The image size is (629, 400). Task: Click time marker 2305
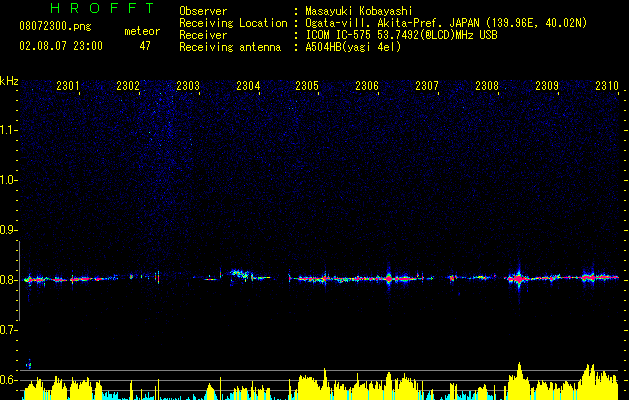coord(307,86)
